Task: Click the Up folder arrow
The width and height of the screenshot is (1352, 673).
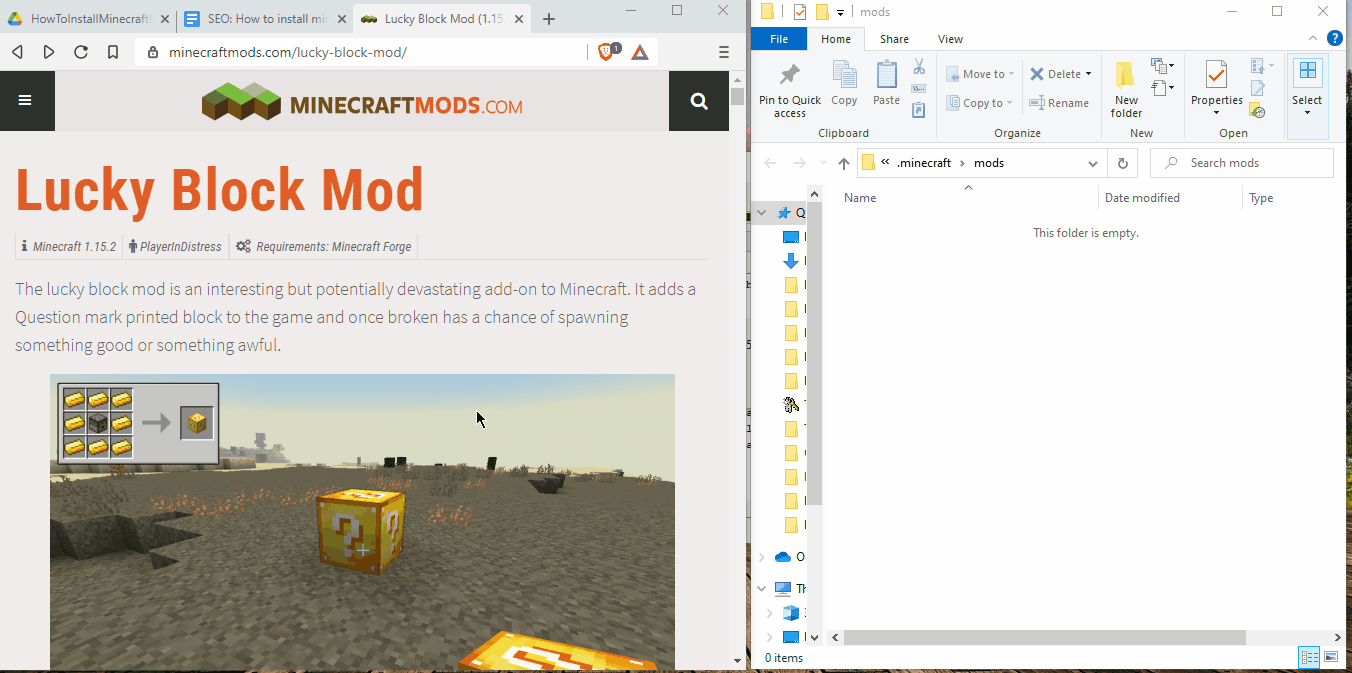Action: pyautogui.click(x=843, y=163)
